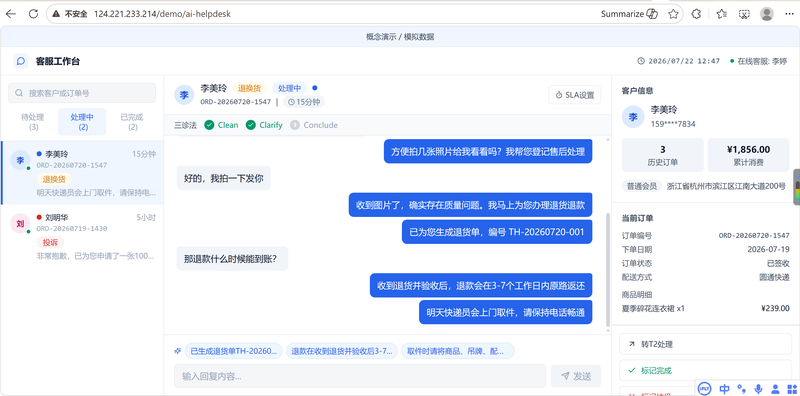Click message 那退款什么时候能到账？

tap(232, 259)
